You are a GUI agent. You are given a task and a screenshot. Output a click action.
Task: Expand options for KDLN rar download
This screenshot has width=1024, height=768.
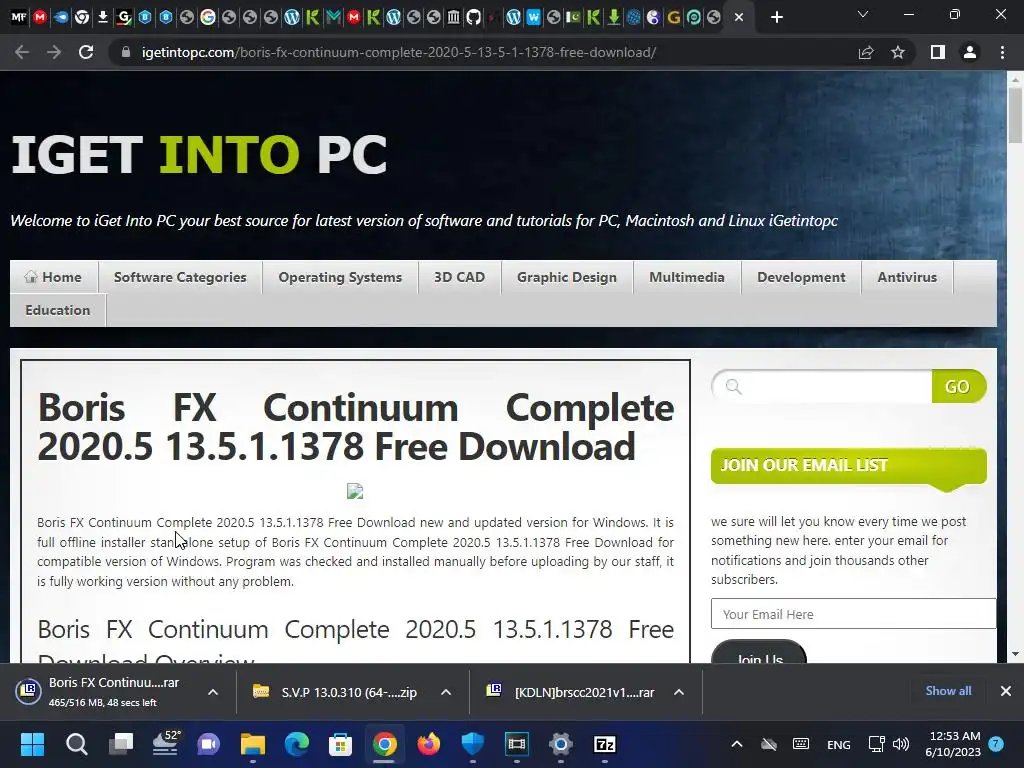679,692
